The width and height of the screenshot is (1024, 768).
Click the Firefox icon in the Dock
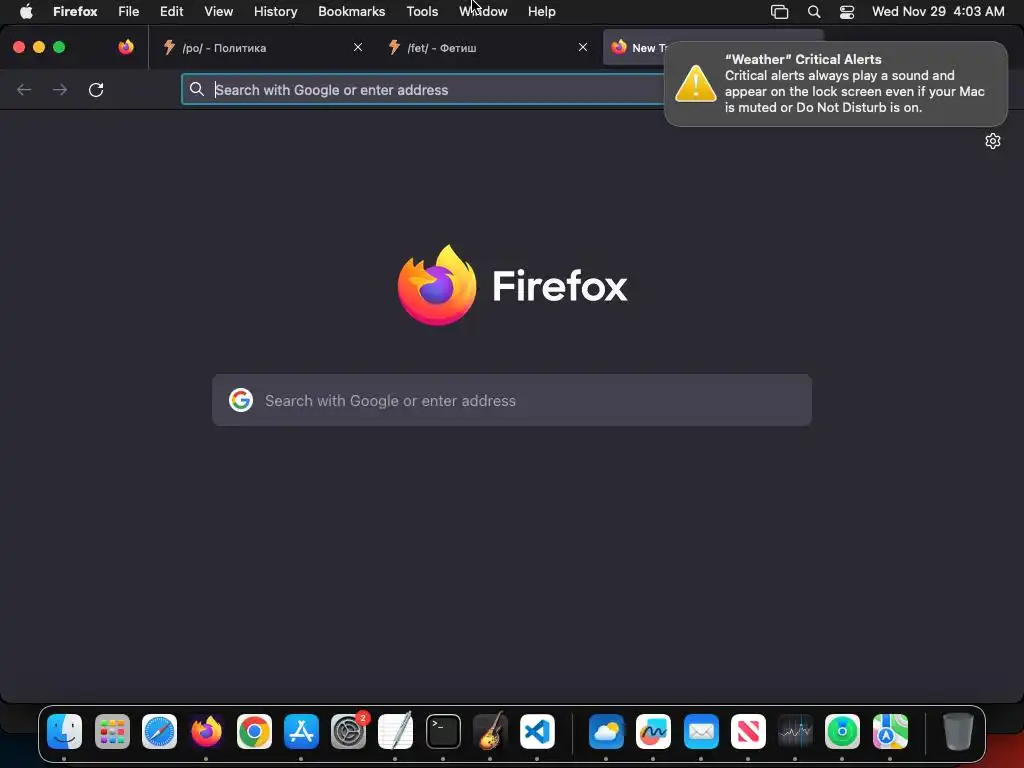(x=206, y=731)
